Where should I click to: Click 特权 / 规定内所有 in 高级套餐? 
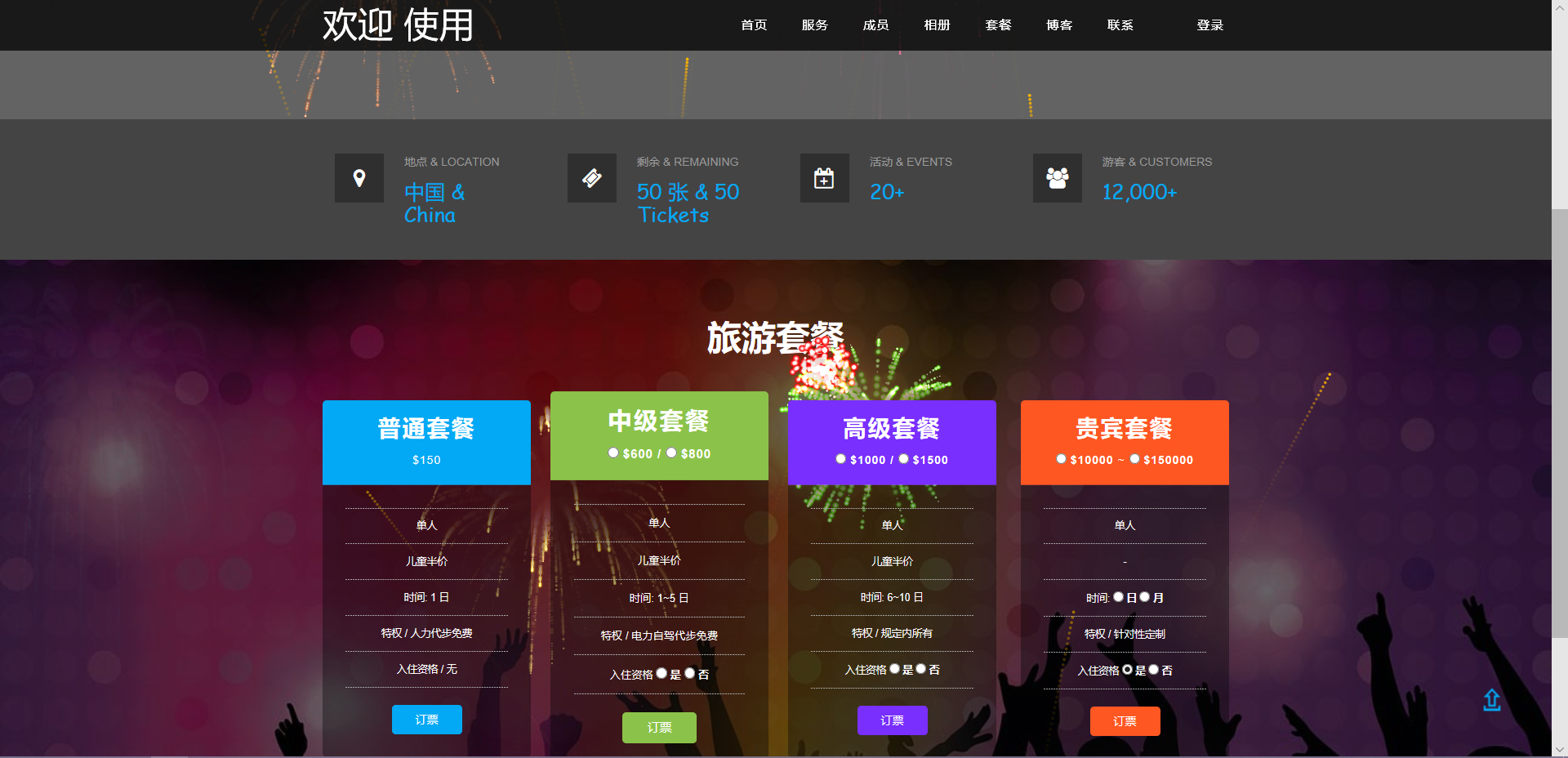click(892, 633)
